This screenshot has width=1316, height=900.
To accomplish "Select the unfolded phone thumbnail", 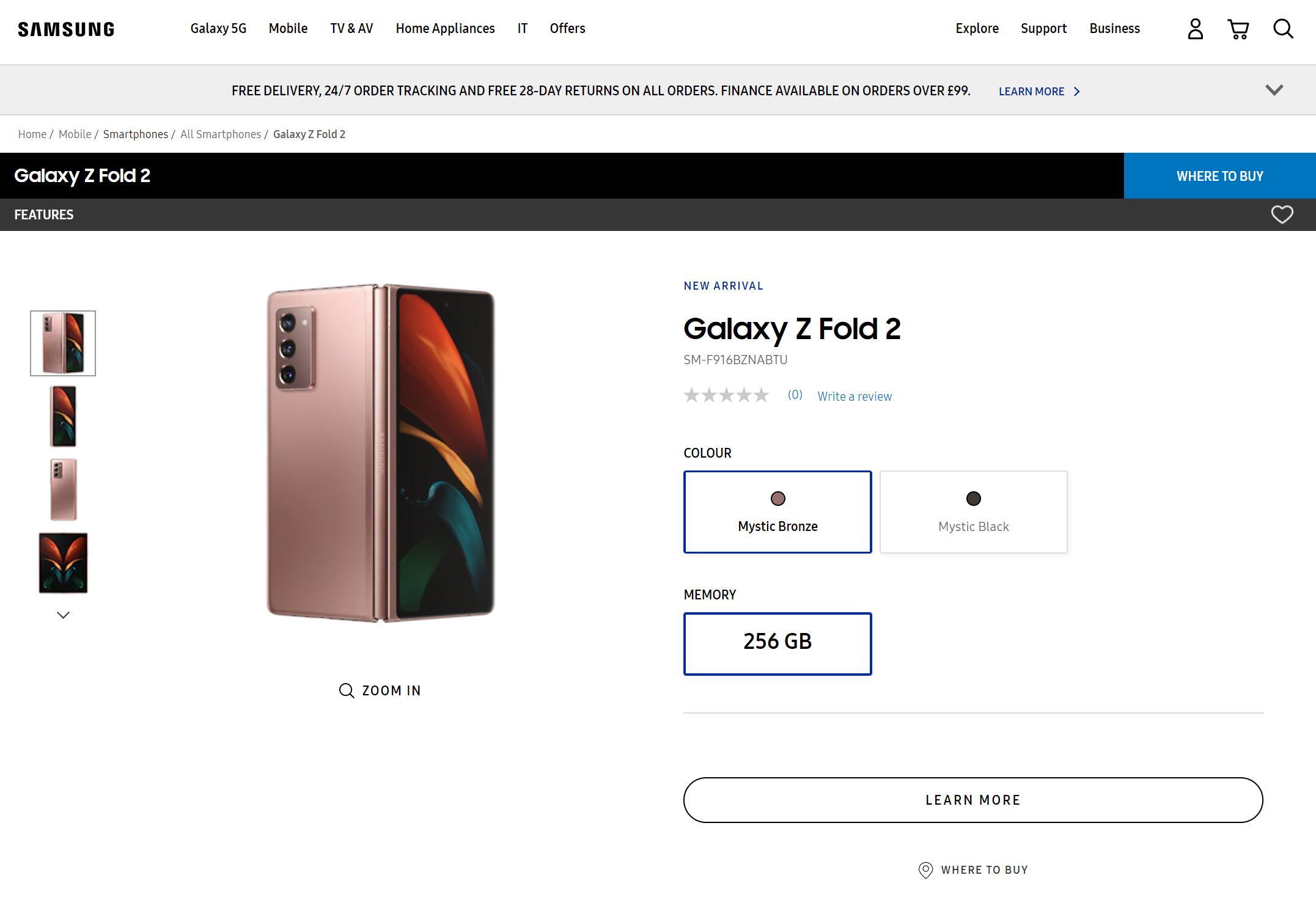I will 63,563.
